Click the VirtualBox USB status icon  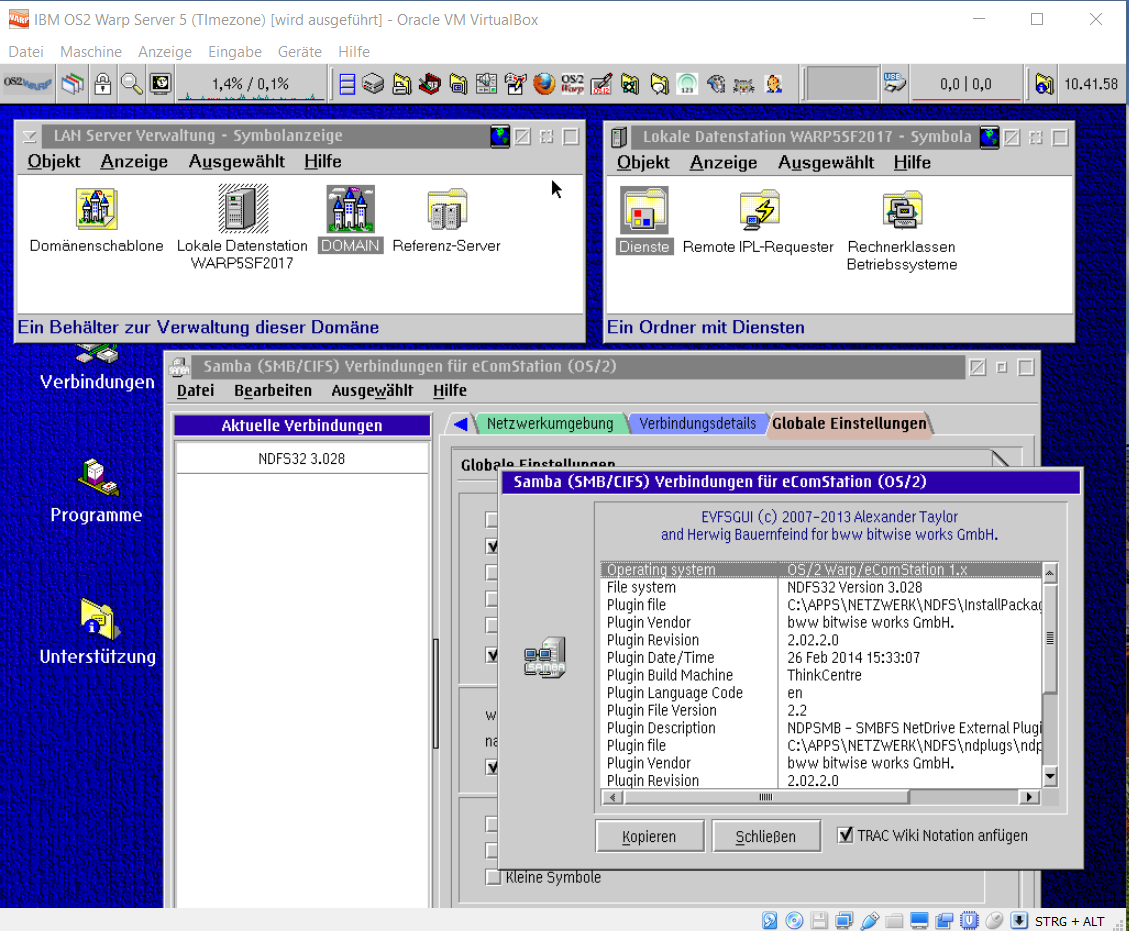(x=870, y=920)
